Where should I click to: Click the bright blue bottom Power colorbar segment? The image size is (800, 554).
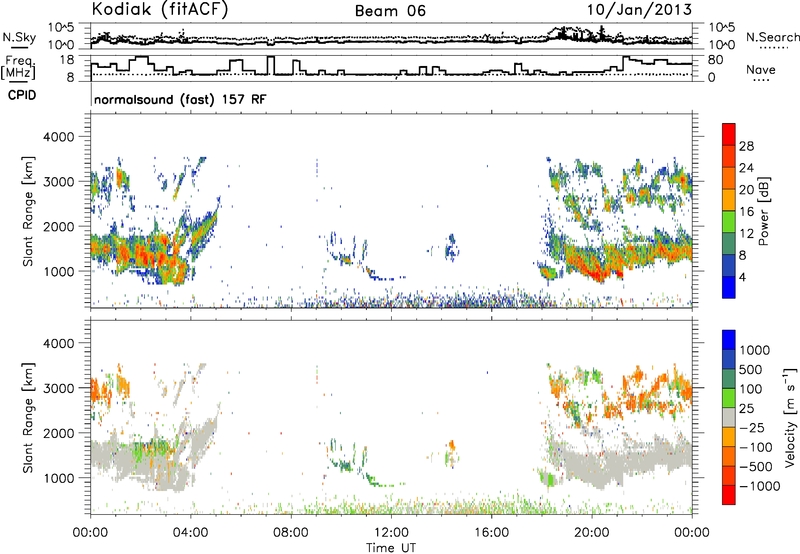coord(729,287)
